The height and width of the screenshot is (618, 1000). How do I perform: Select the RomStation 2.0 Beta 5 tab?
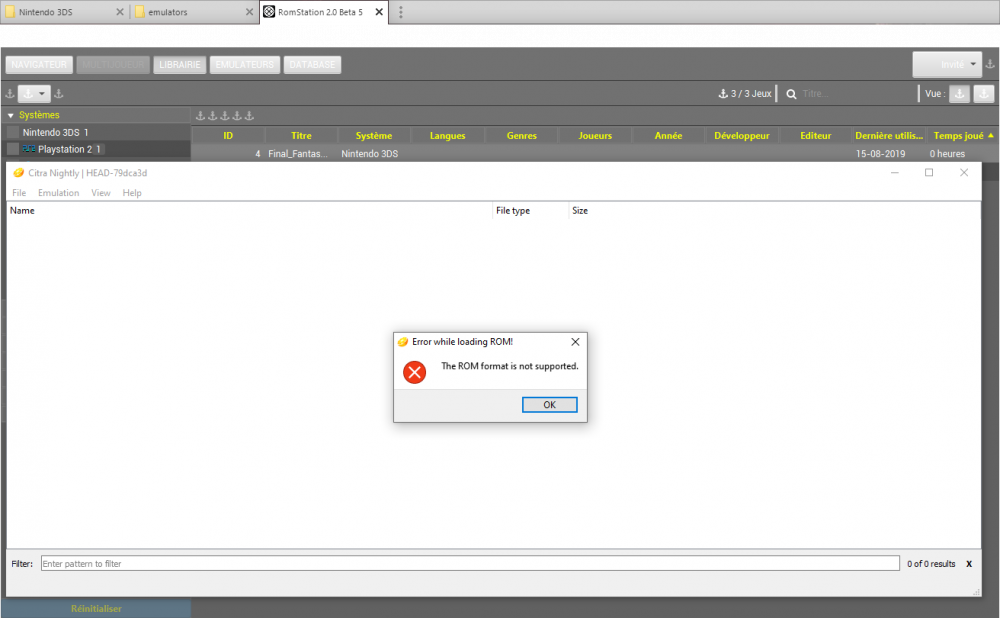pyautogui.click(x=319, y=12)
